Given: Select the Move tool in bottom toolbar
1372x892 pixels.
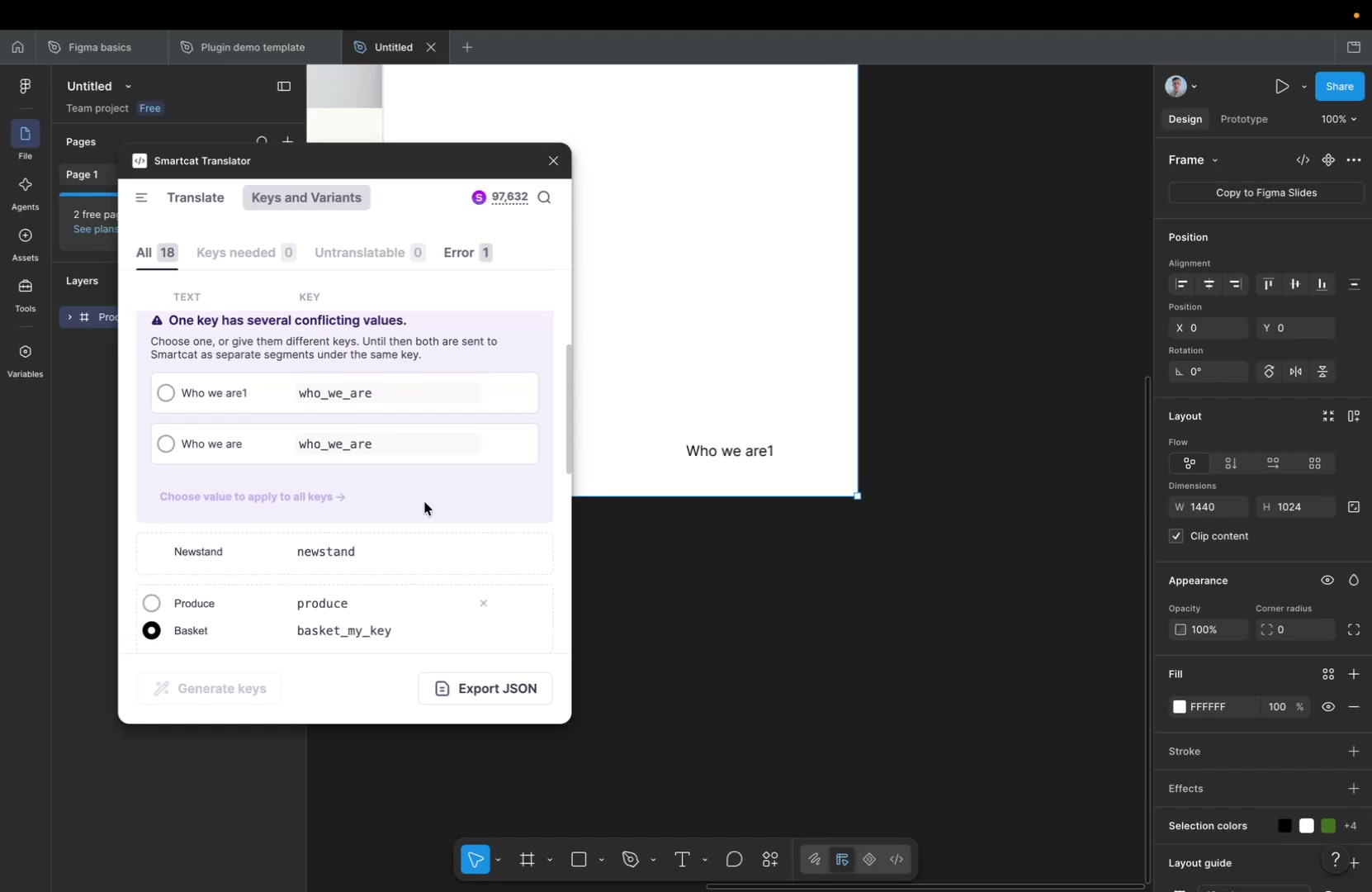Looking at the screenshot, I should click(476, 860).
